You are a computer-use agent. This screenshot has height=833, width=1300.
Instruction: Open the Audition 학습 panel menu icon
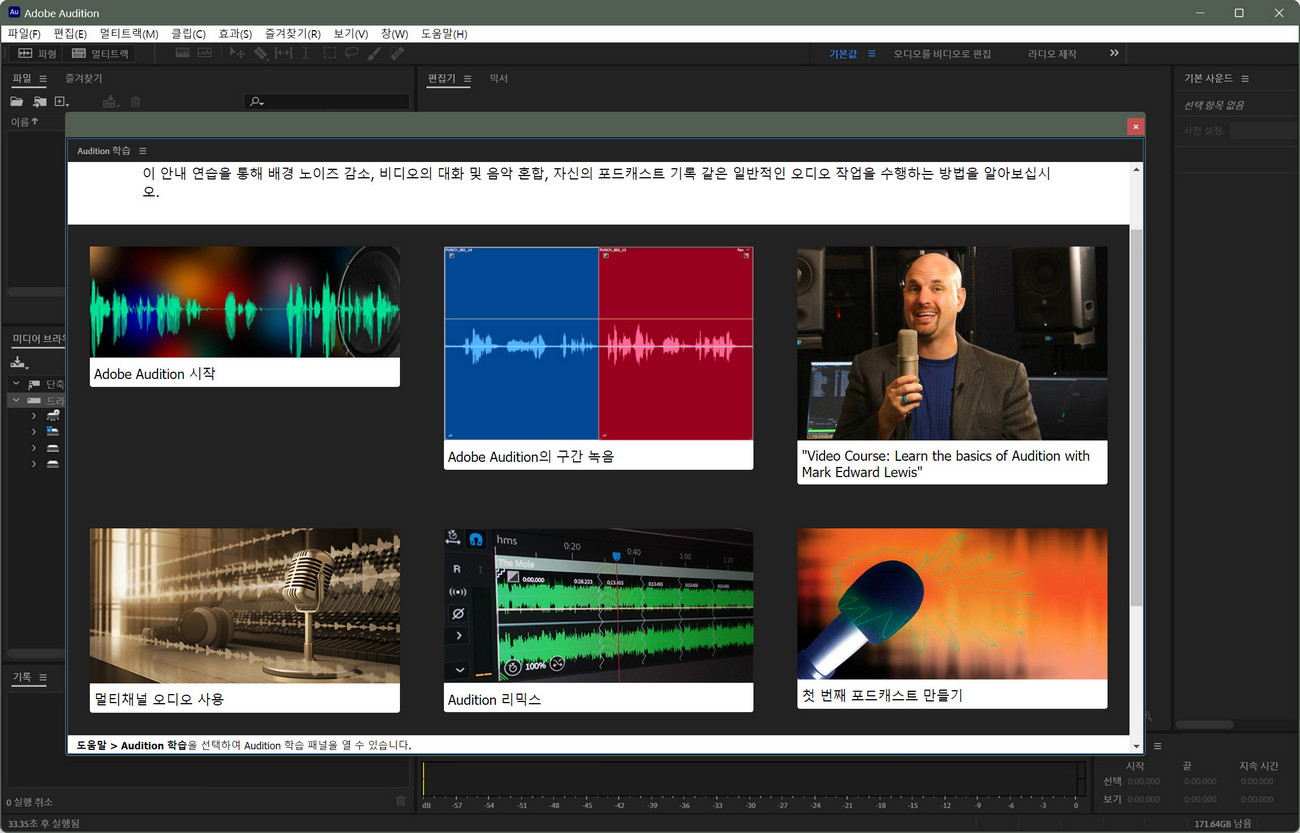(143, 151)
